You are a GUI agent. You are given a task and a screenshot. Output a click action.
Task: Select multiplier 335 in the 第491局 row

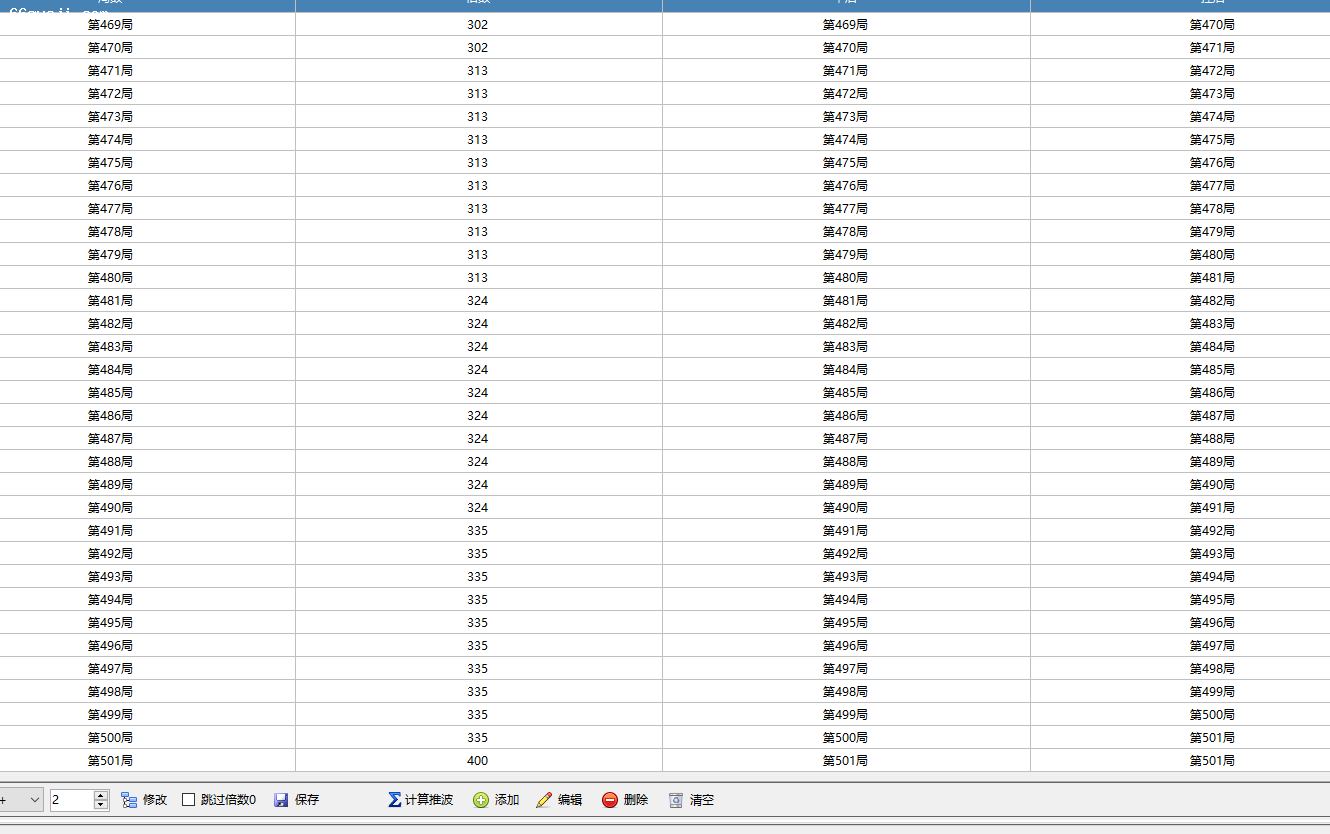(478, 531)
